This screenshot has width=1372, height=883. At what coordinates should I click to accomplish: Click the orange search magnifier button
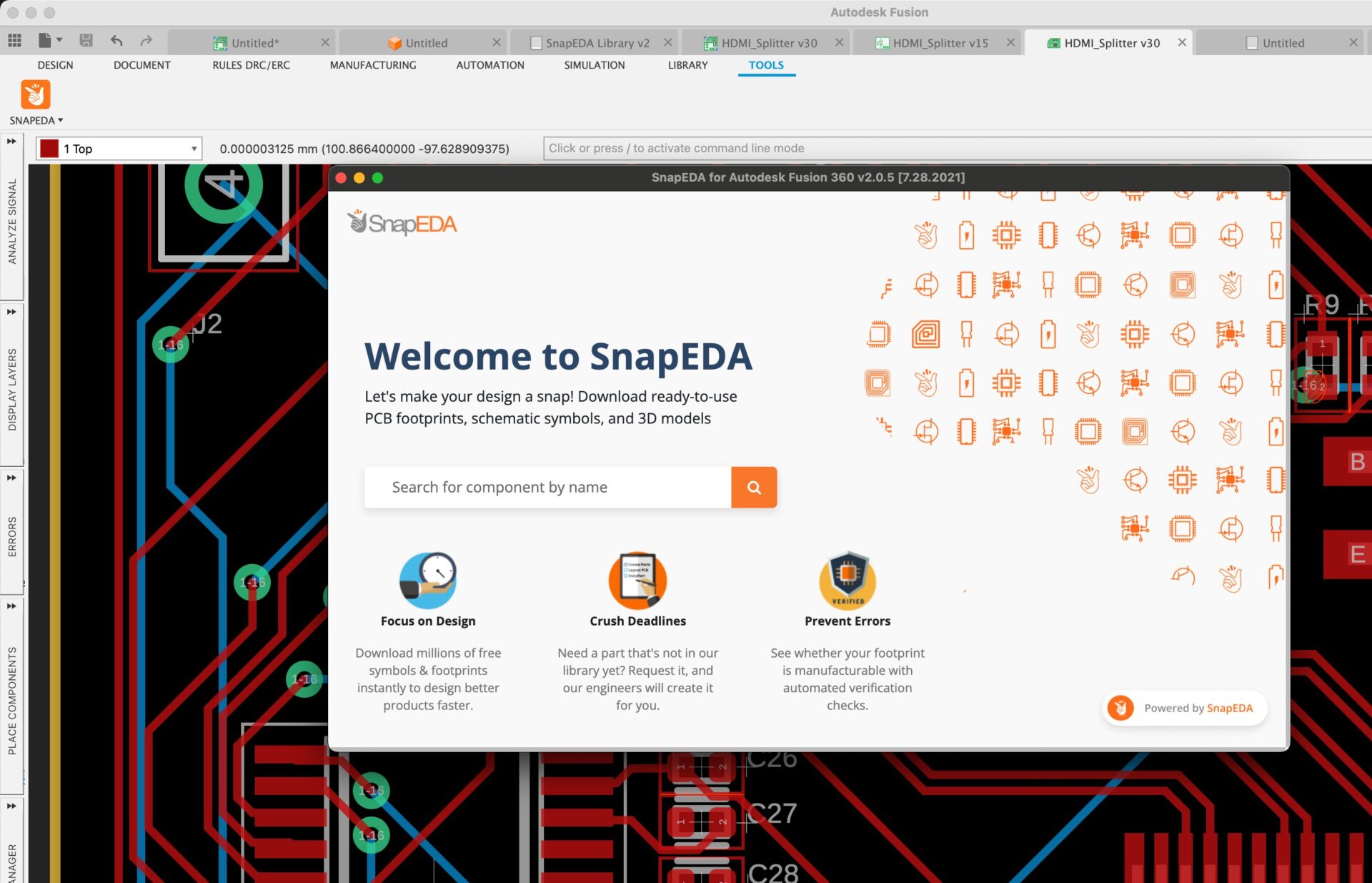pos(754,488)
